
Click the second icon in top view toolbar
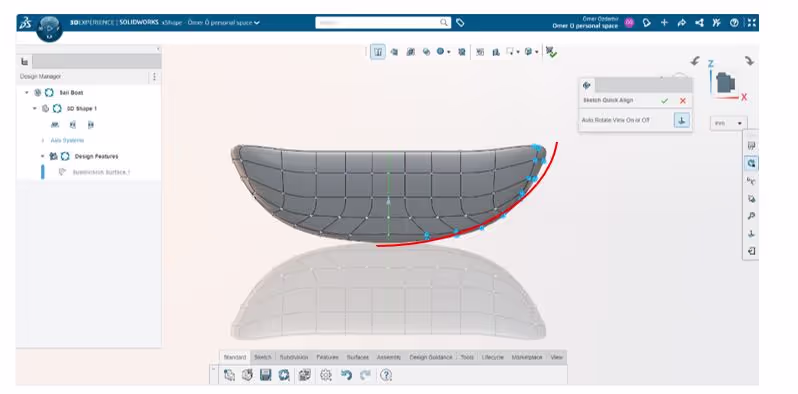click(394, 51)
